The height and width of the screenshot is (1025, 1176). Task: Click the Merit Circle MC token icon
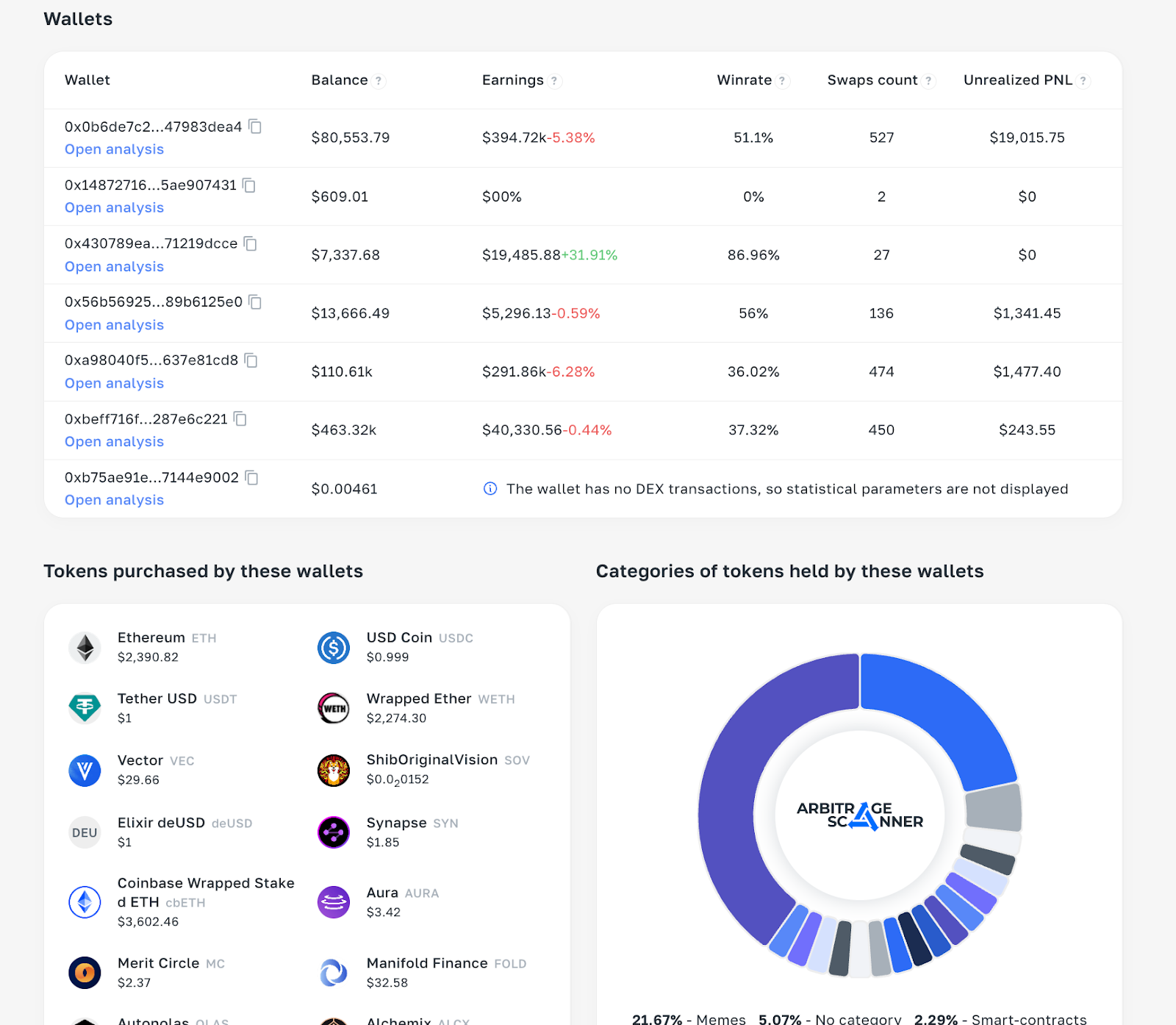click(x=85, y=973)
